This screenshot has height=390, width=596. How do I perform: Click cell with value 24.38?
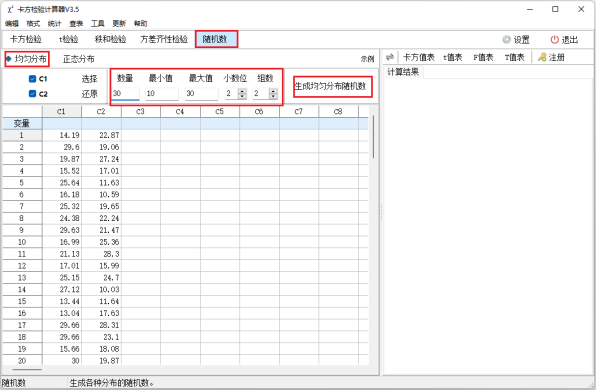pyautogui.click(x=62, y=218)
